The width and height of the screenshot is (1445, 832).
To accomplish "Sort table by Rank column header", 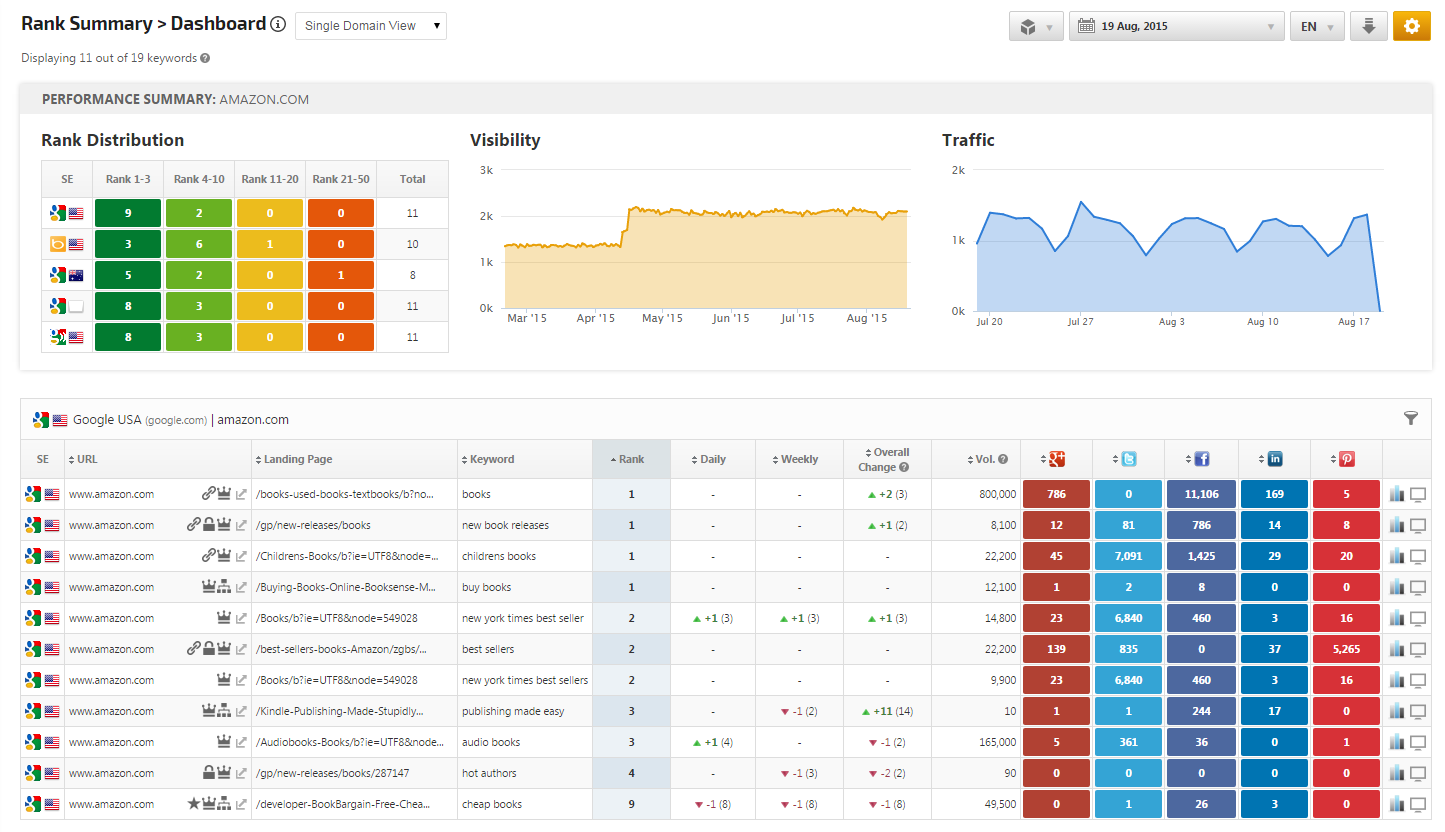I will tap(631, 460).
